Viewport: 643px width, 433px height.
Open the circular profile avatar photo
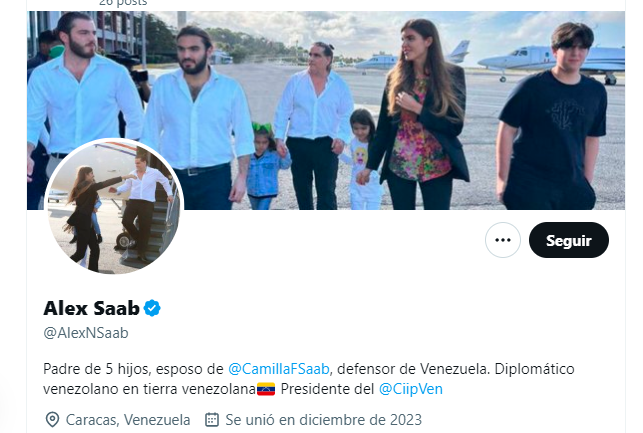point(114,207)
